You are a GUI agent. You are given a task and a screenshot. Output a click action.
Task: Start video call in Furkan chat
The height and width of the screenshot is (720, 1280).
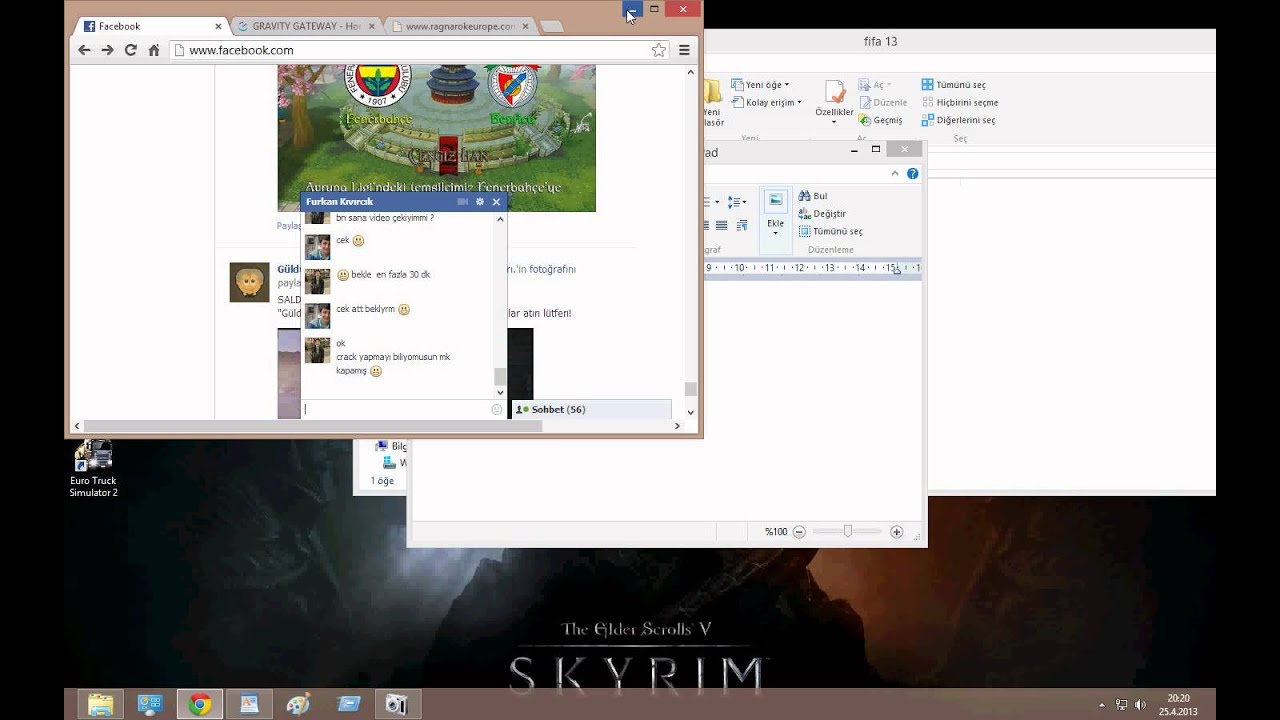pos(462,202)
